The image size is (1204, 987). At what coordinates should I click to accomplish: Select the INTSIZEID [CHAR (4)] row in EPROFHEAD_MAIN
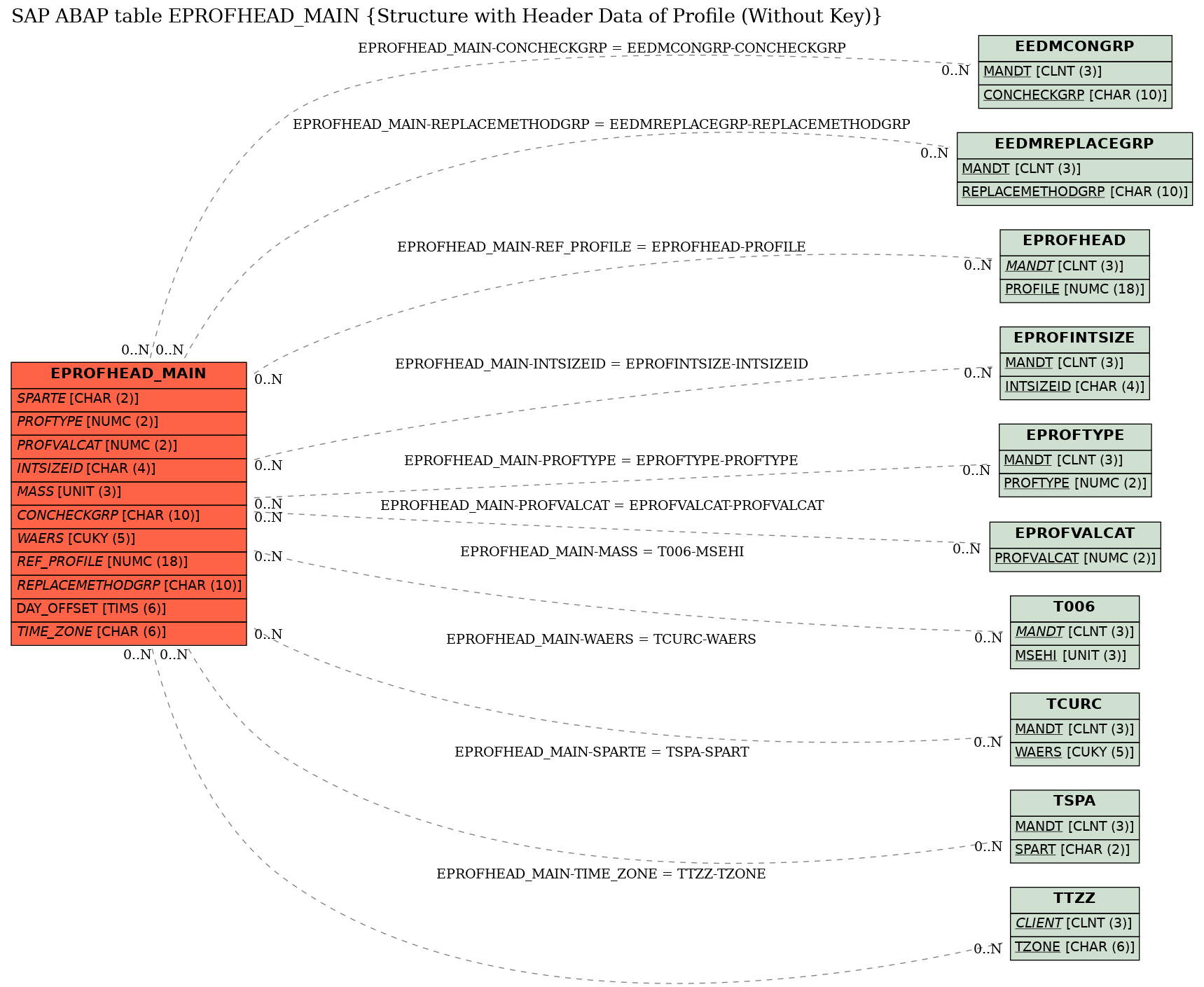point(129,469)
